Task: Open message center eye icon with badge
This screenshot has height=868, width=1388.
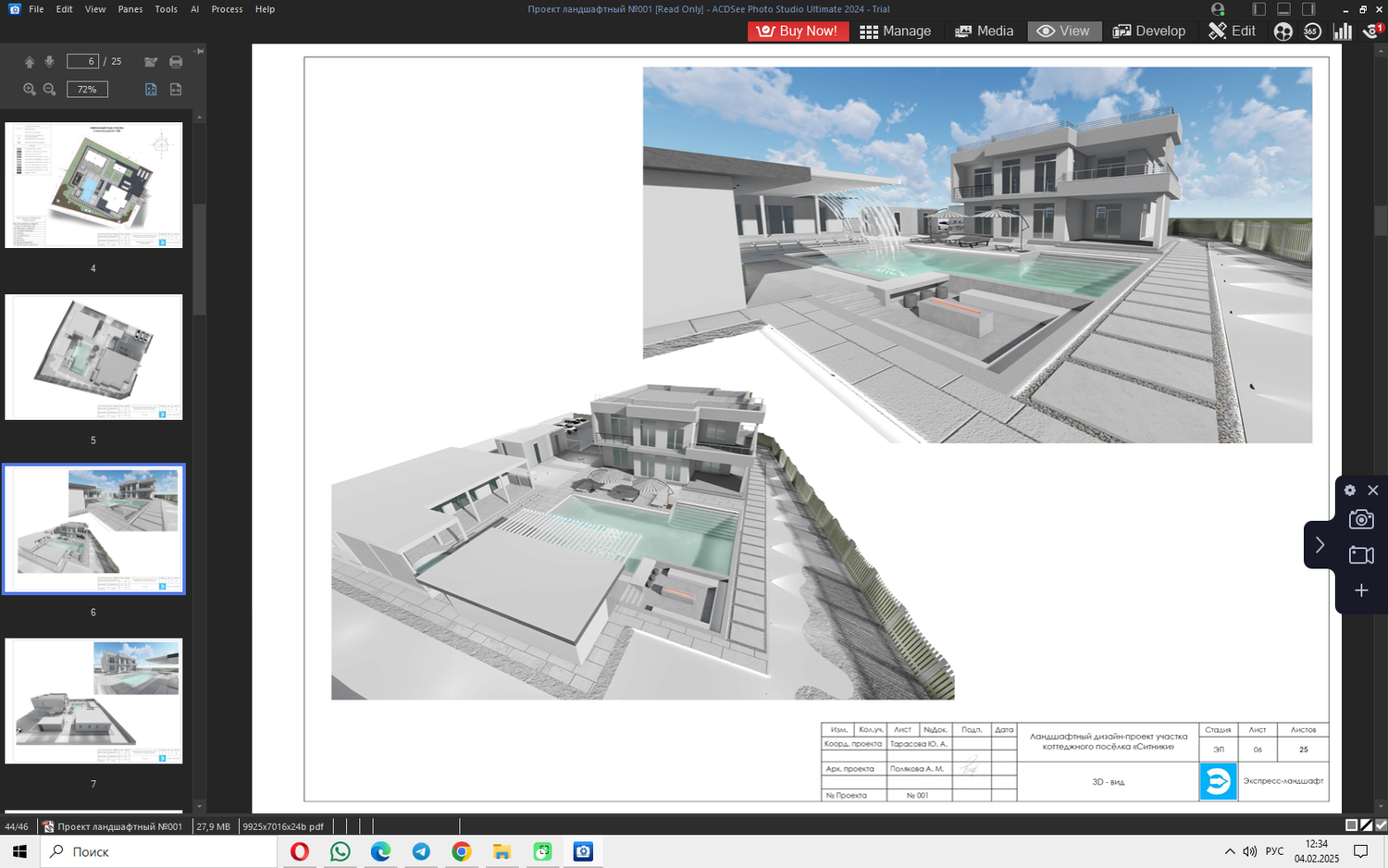Action: [x=1373, y=31]
